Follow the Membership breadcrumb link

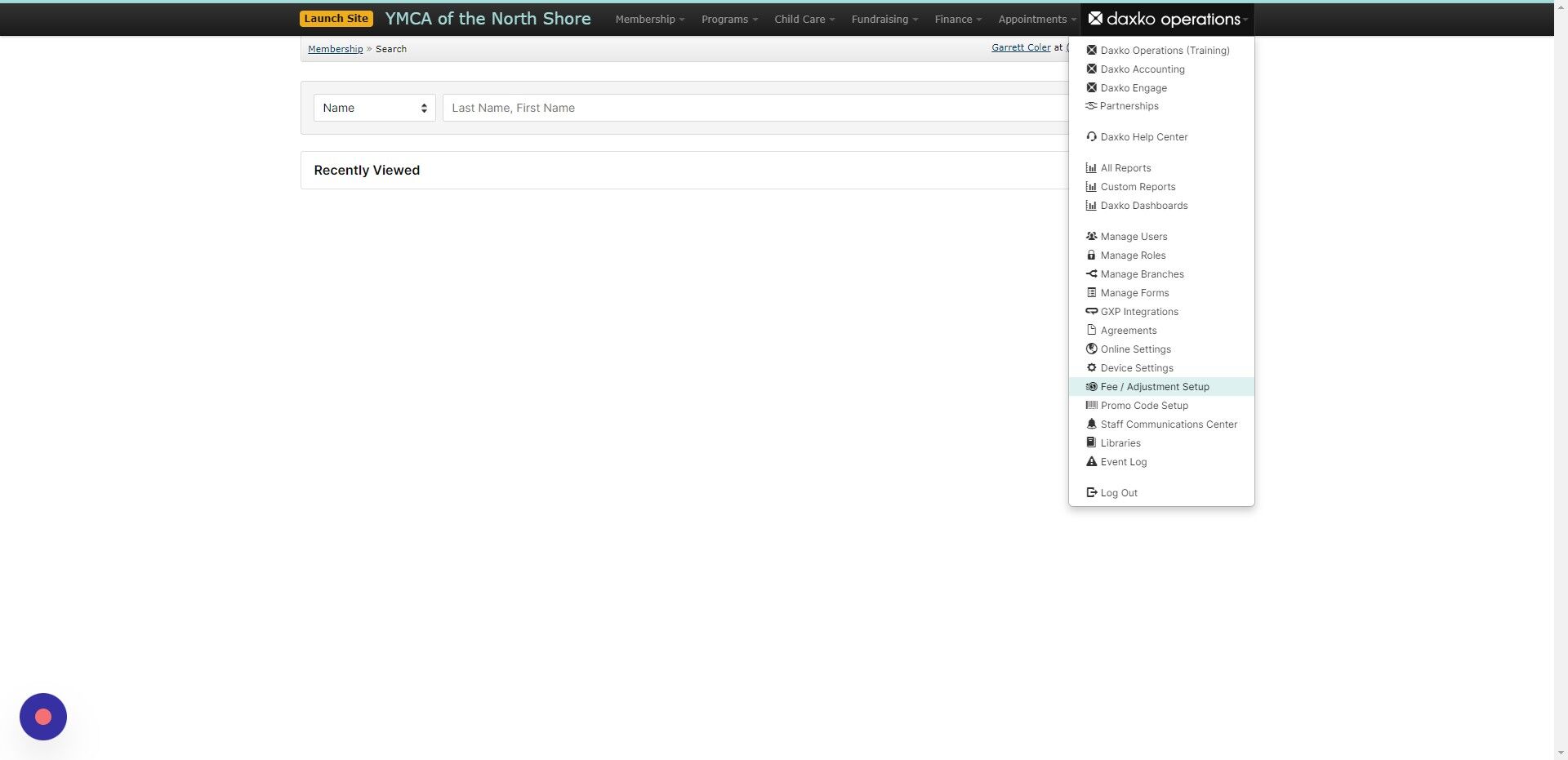pos(335,49)
